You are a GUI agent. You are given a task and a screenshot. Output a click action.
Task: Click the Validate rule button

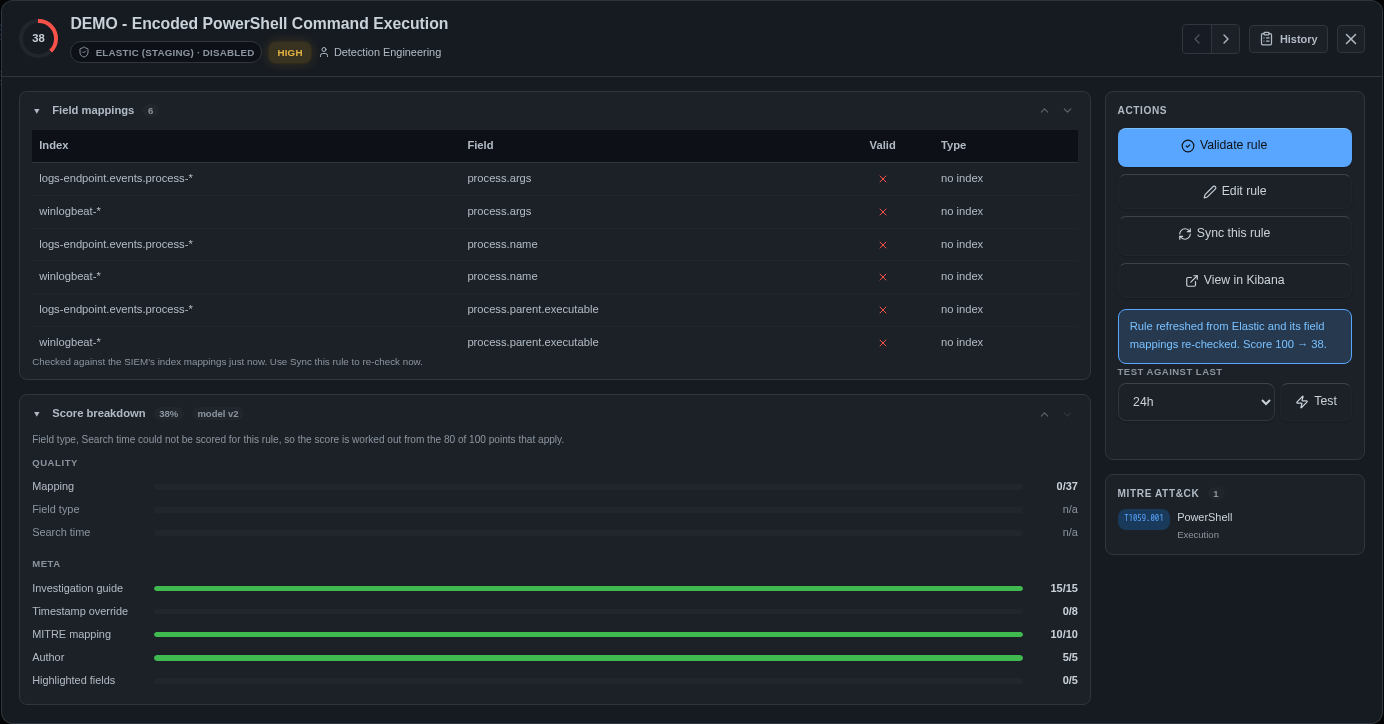[1235, 147]
